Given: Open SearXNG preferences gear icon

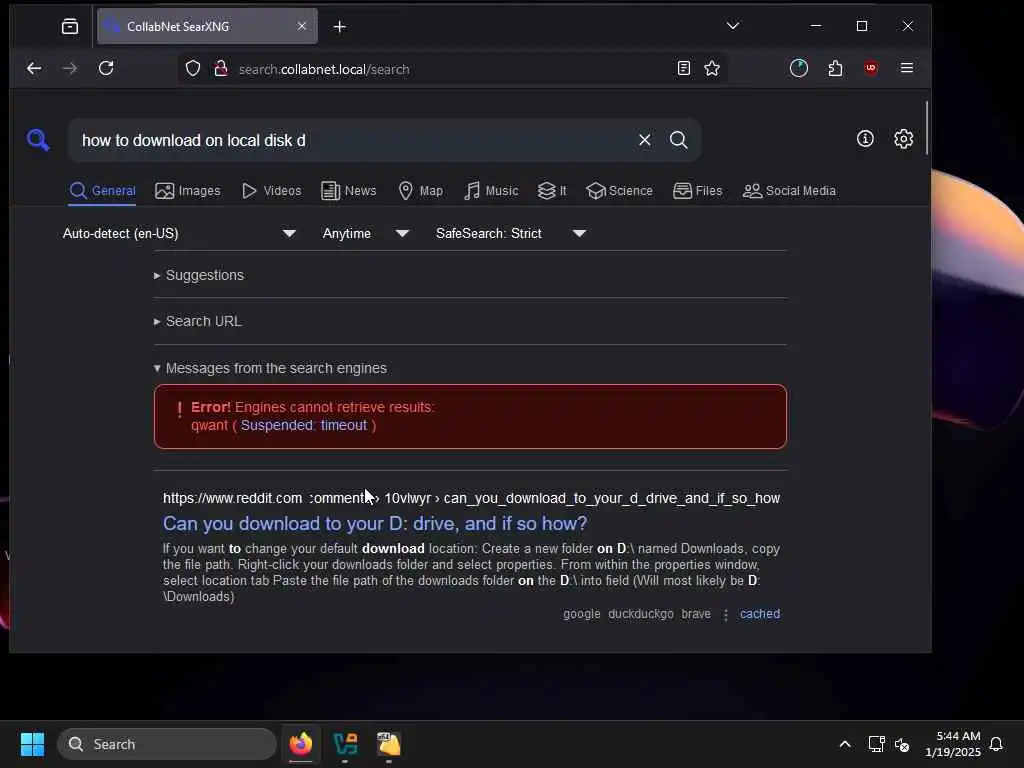Looking at the screenshot, I should [903, 138].
